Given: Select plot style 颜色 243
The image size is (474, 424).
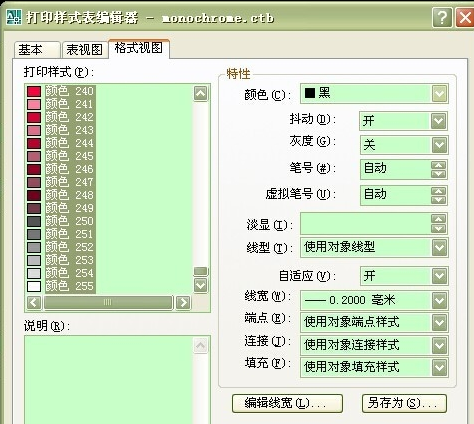Looking at the screenshot, I should 69,130.
